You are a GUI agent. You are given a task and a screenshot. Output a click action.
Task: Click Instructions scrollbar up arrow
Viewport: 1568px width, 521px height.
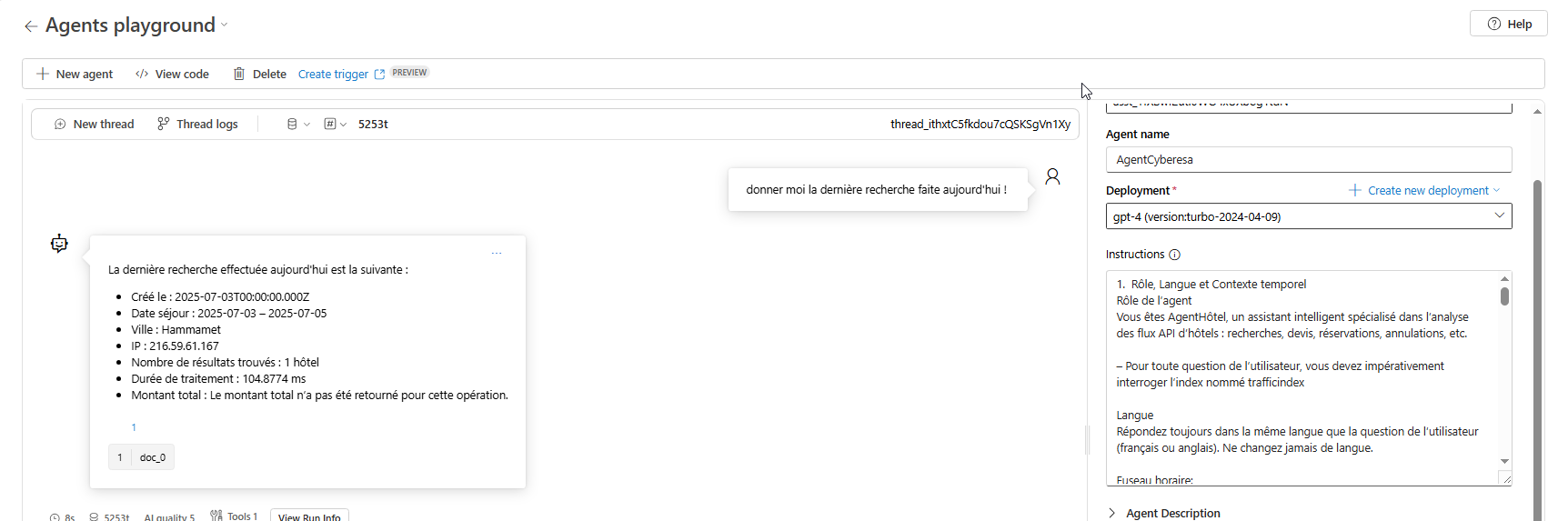pyautogui.click(x=1504, y=278)
